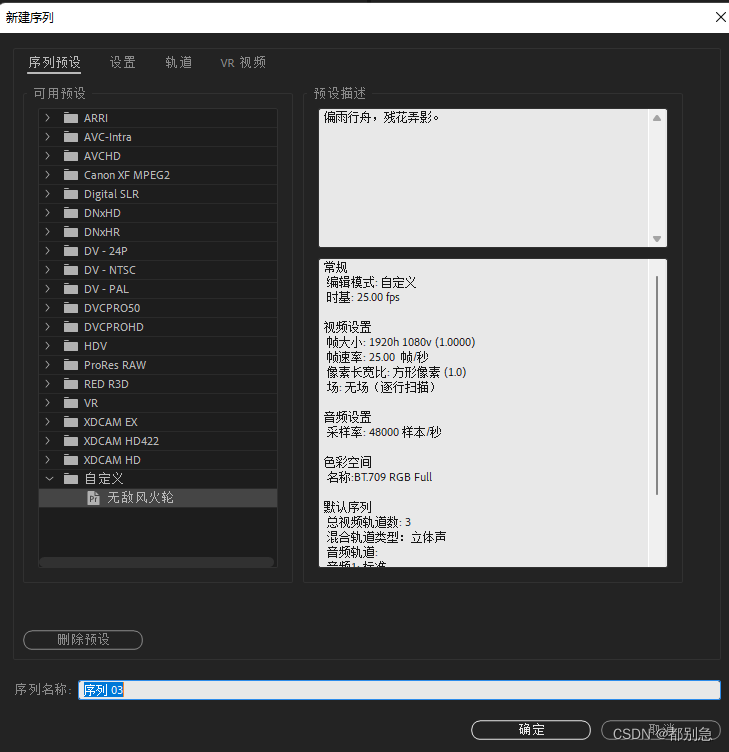Click the 删除预设 button
729x752 pixels.
pyautogui.click(x=83, y=640)
